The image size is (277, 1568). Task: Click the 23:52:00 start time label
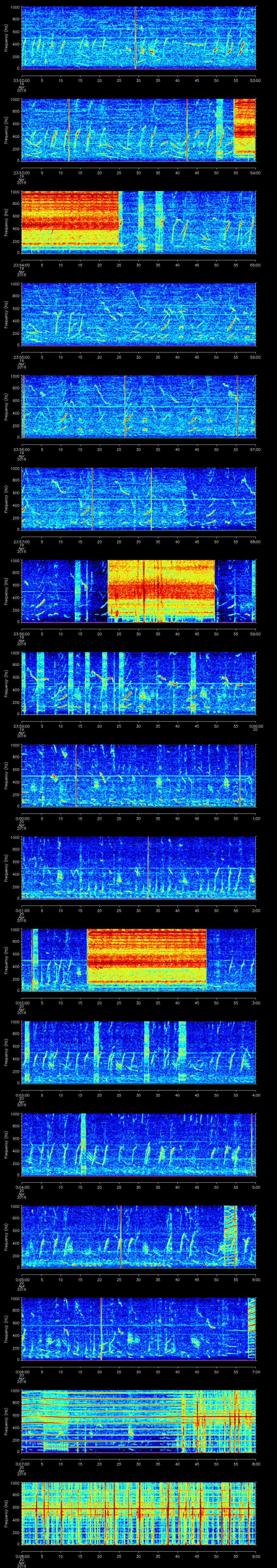tap(22, 80)
